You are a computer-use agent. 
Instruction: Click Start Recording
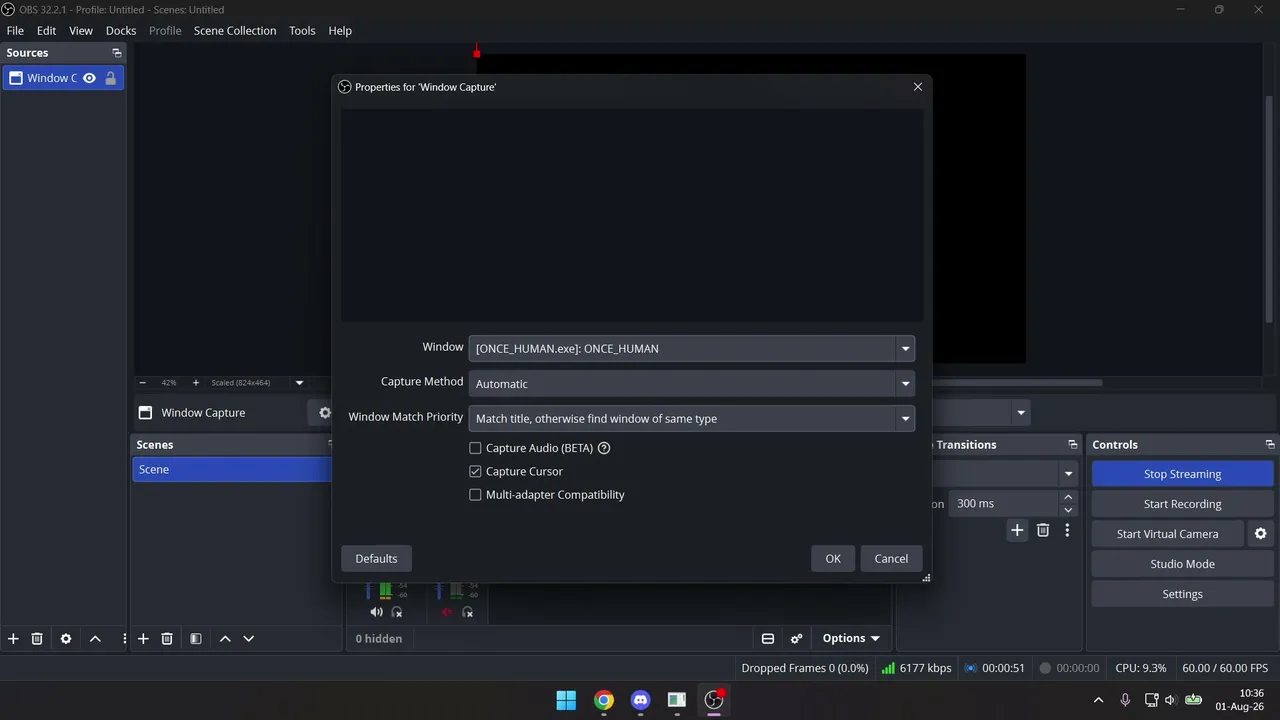point(1182,504)
